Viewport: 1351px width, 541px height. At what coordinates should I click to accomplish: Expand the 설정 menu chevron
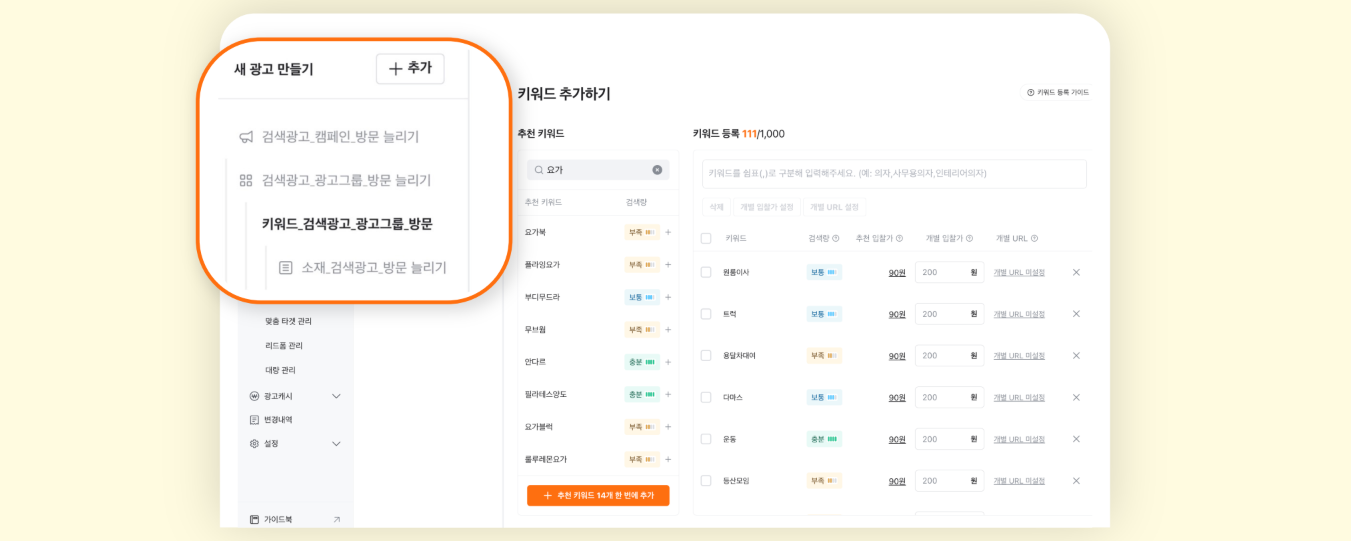[x=336, y=444]
